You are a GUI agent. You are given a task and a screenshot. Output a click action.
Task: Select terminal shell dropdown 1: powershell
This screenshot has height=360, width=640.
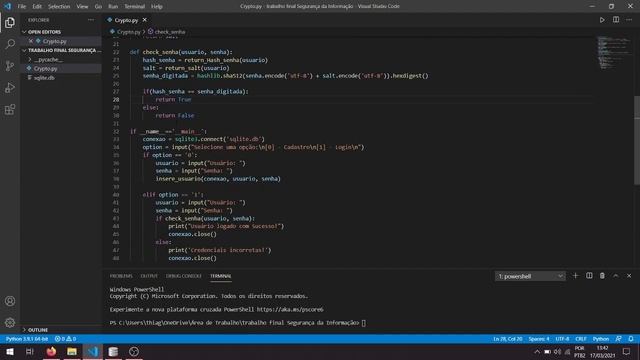click(x=530, y=276)
